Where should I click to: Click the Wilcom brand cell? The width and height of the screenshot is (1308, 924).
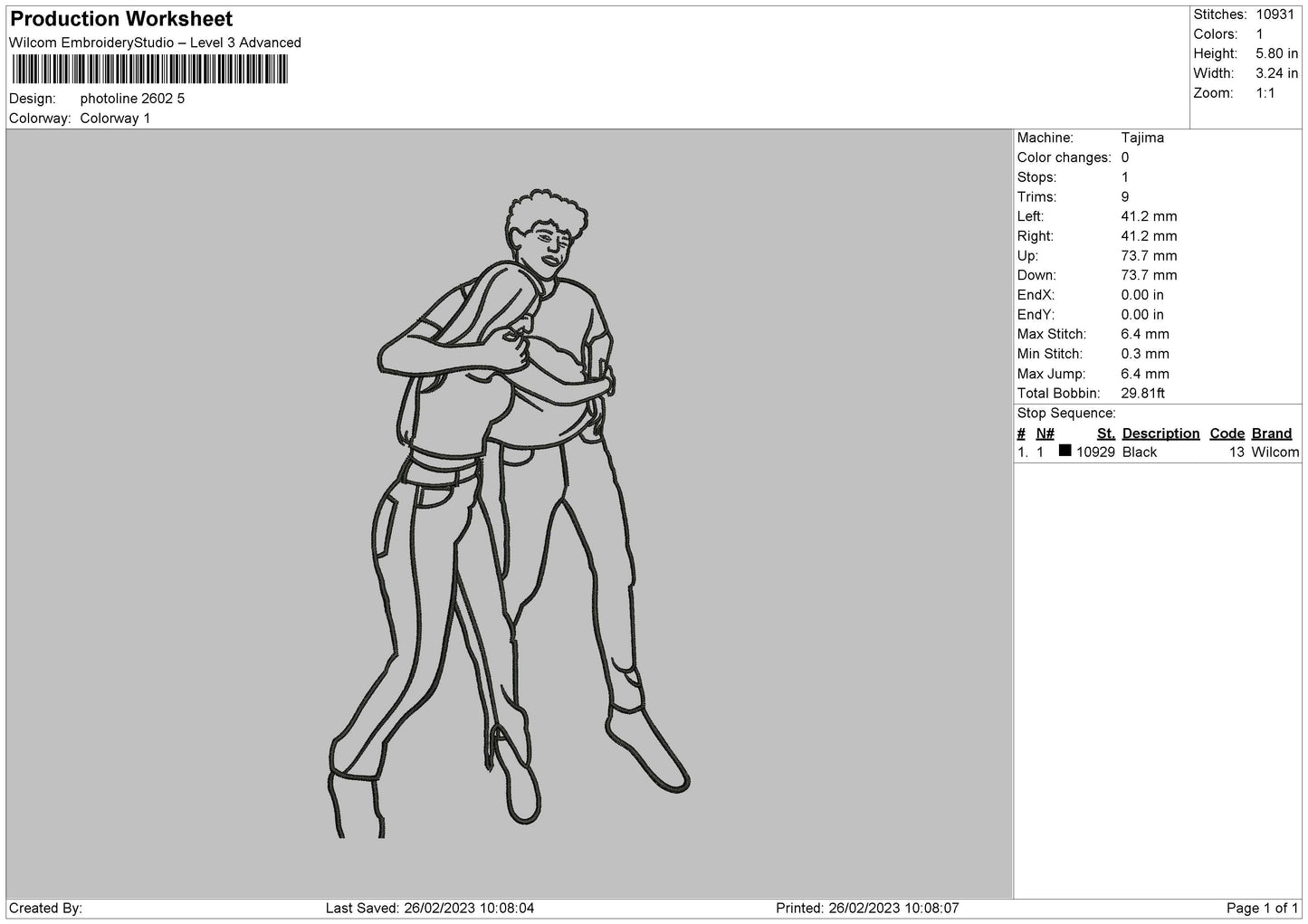click(1275, 452)
